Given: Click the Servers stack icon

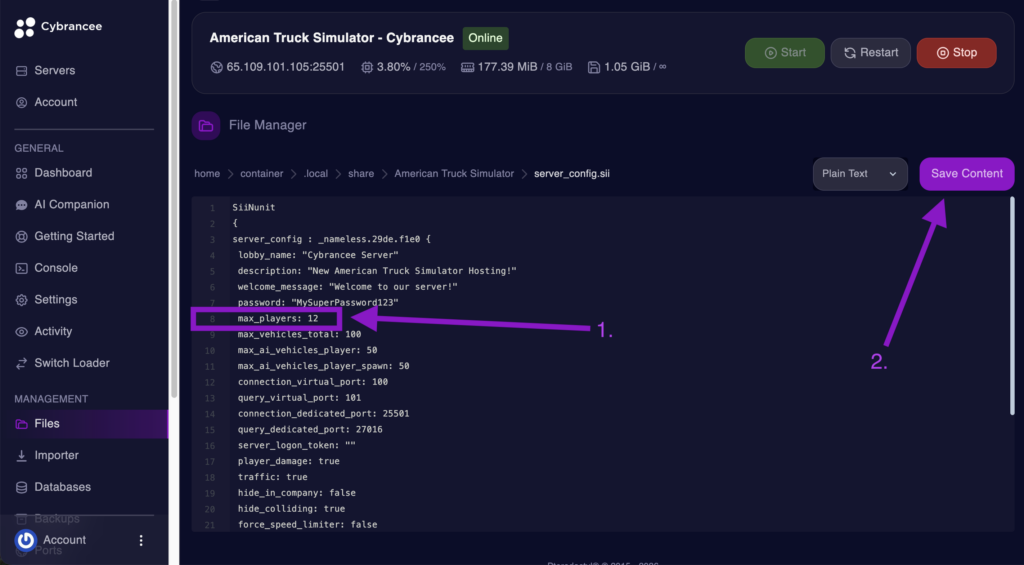Looking at the screenshot, I should [x=22, y=71].
